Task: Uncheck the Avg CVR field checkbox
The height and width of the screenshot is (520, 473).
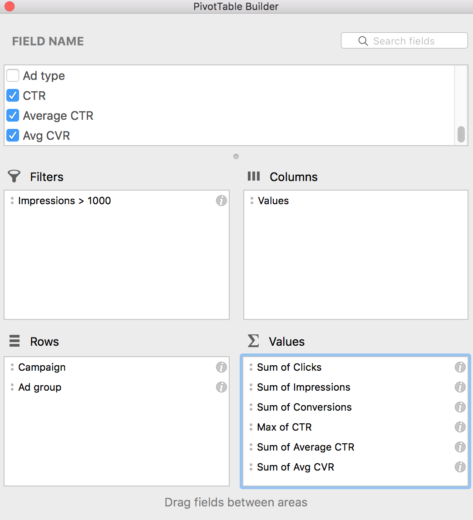Action: (x=13, y=136)
